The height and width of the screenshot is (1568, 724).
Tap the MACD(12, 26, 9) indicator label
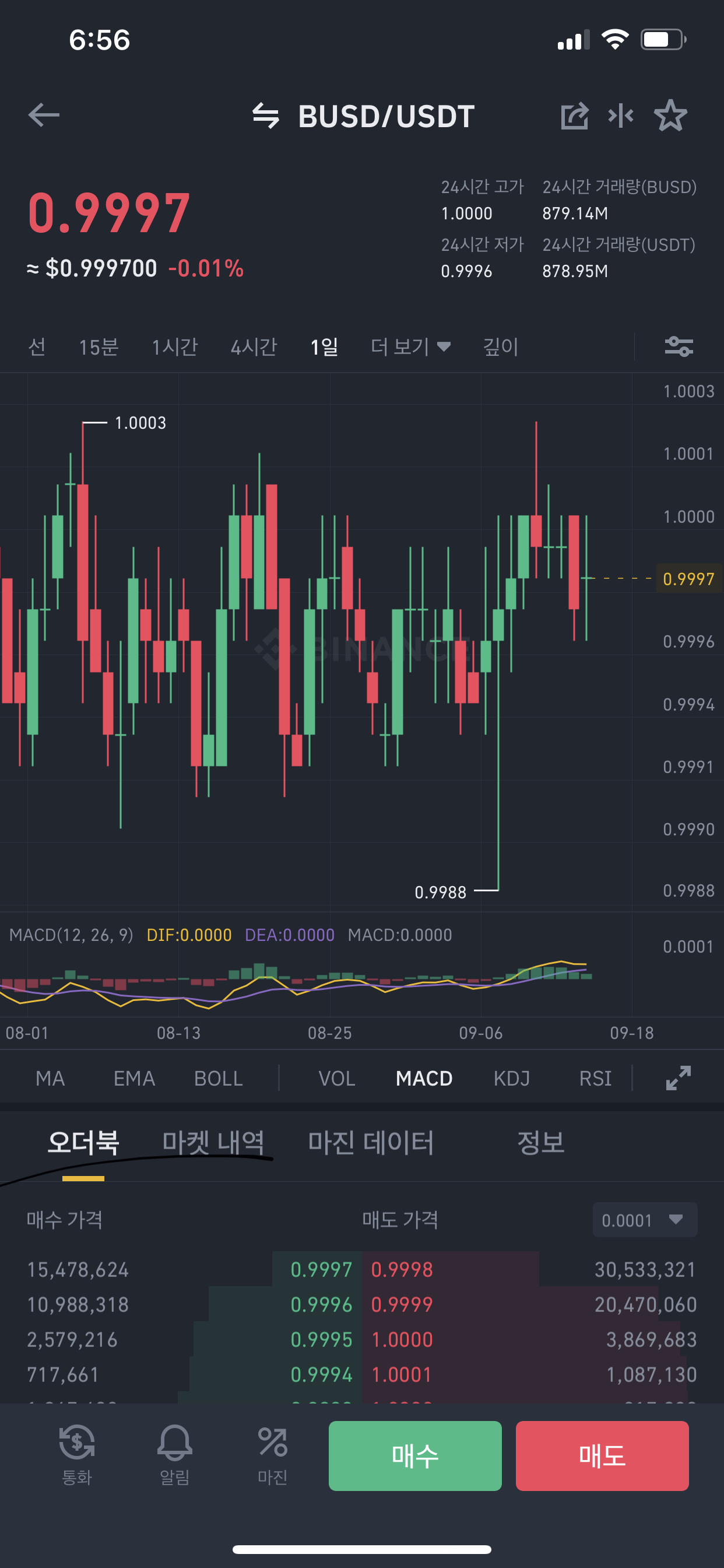pos(71,935)
